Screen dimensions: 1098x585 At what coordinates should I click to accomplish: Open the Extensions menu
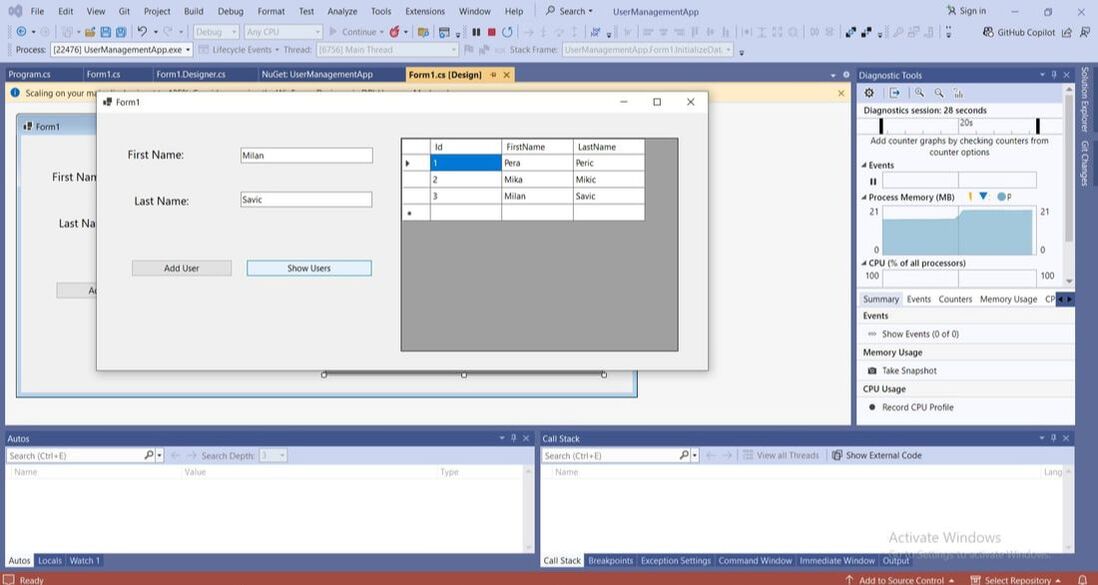tap(425, 11)
